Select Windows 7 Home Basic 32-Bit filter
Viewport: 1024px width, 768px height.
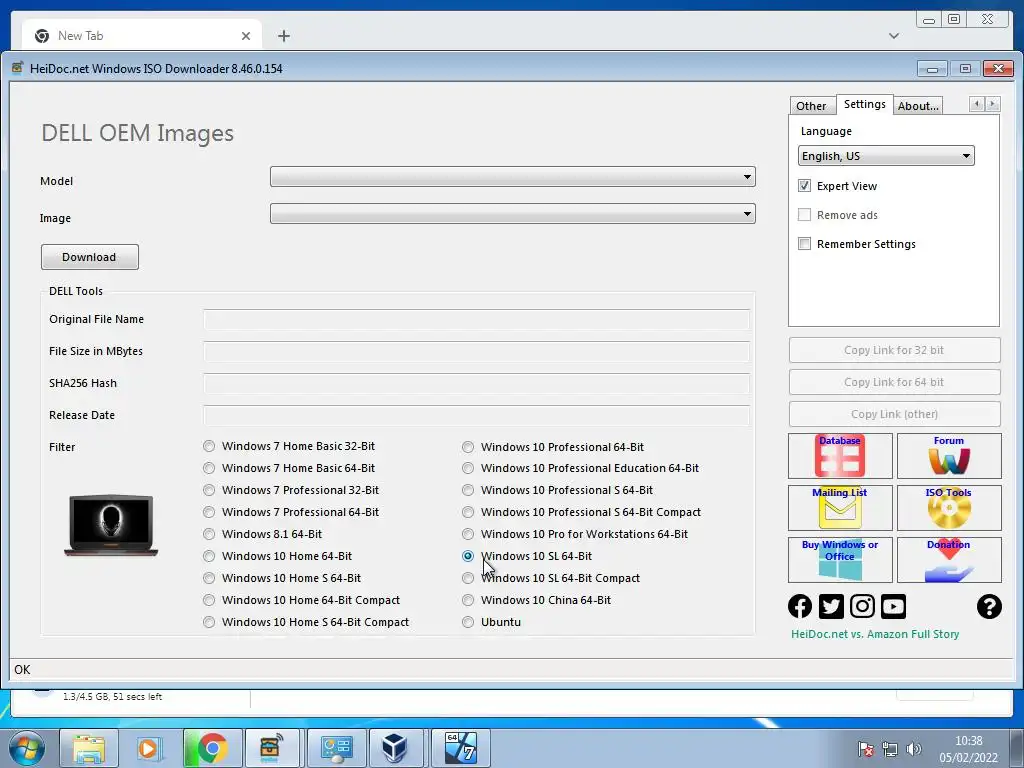(209, 446)
